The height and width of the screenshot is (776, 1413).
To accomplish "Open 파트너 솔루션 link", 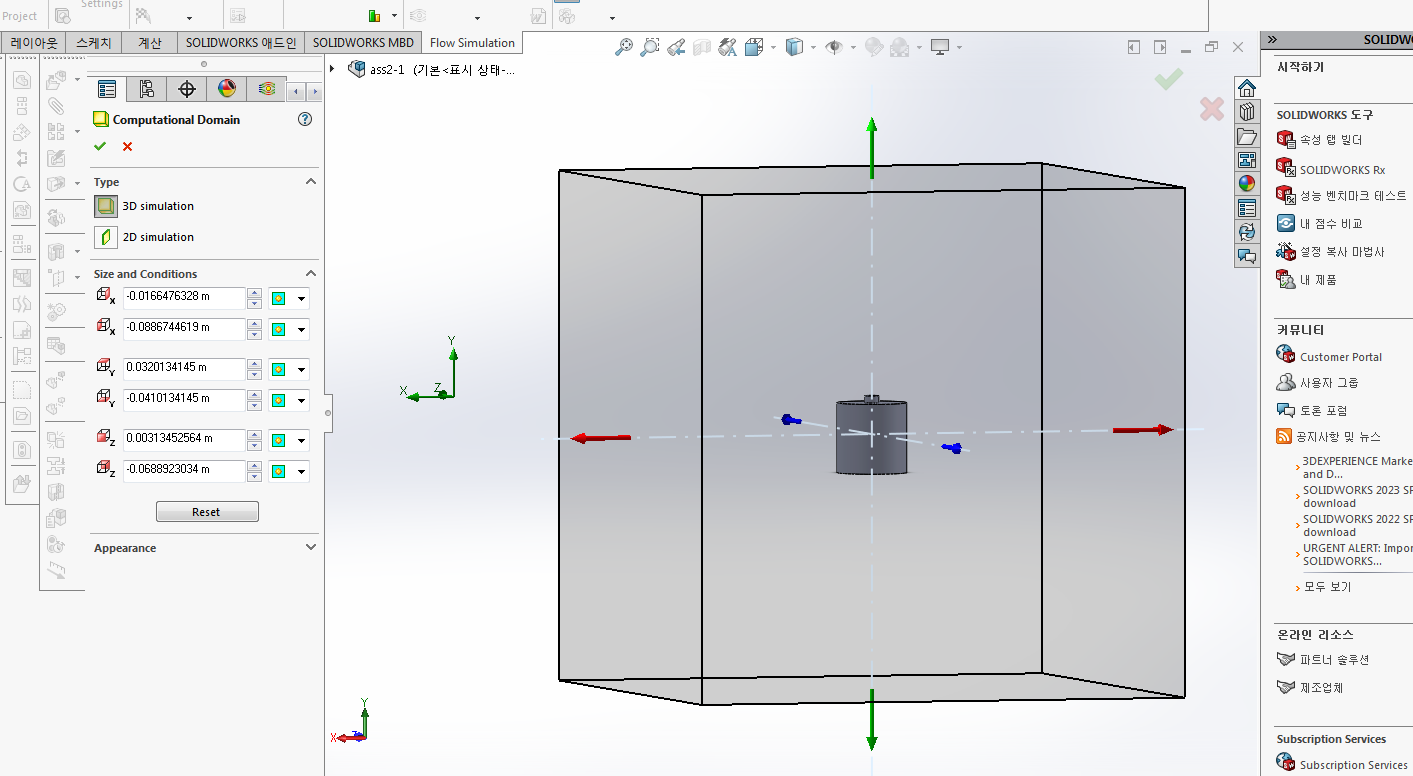I will point(1334,660).
